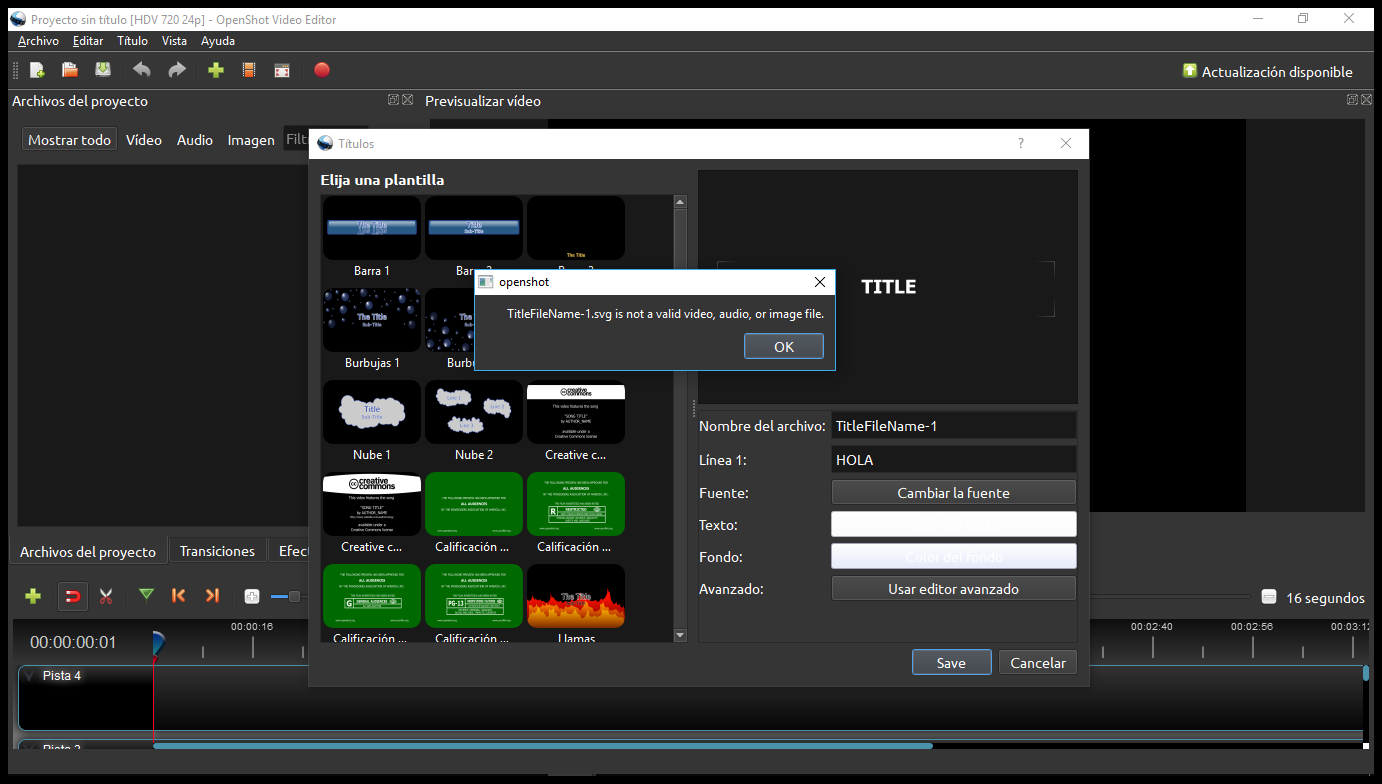Click Cancelar in the Títulos dialog
Viewport: 1382px width, 784px height.
click(1038, 662)
